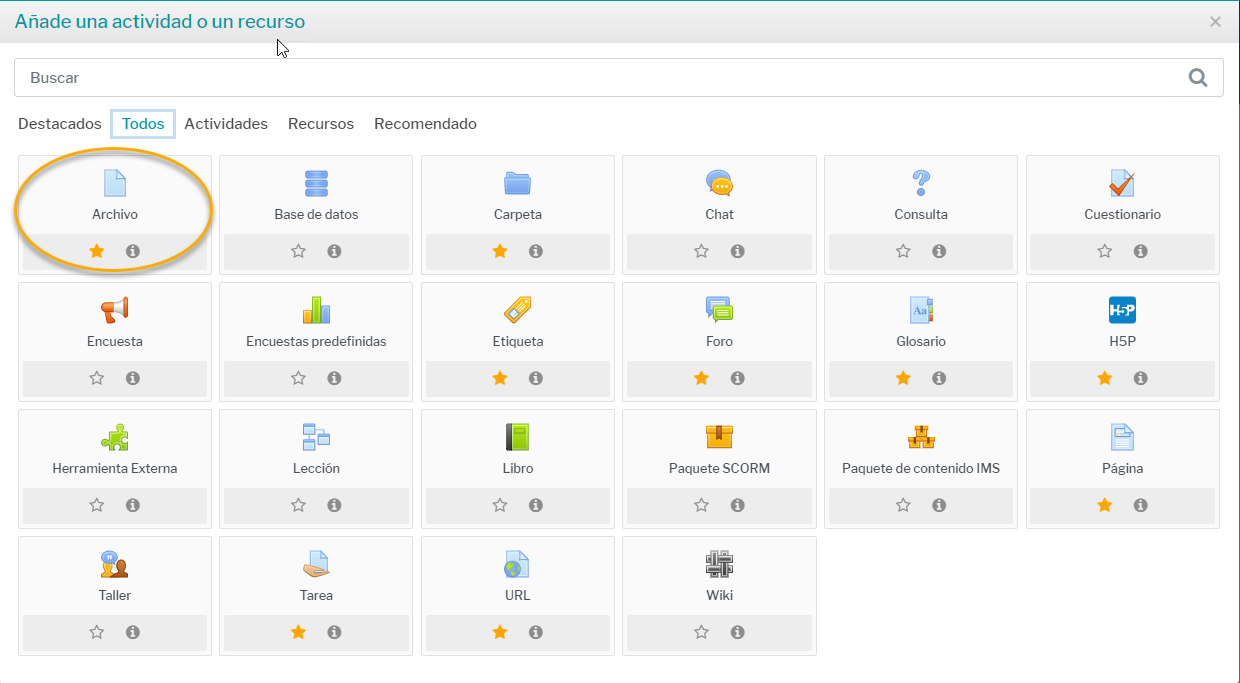The height and width of the screenshot is (683, 1240).
Task: Mark Taller as a favorite
Action: (x=97, y=632)
